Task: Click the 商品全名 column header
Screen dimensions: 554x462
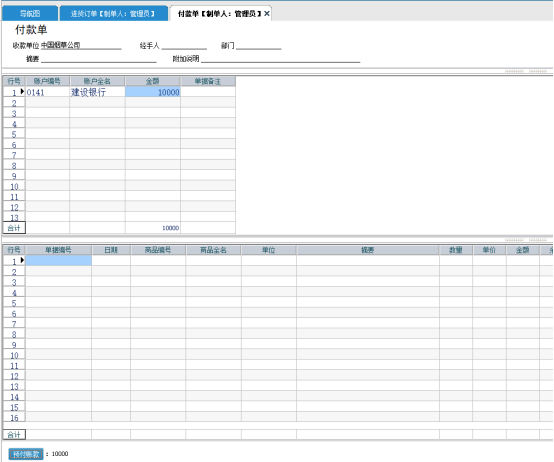Action: (x=213, y=250)
